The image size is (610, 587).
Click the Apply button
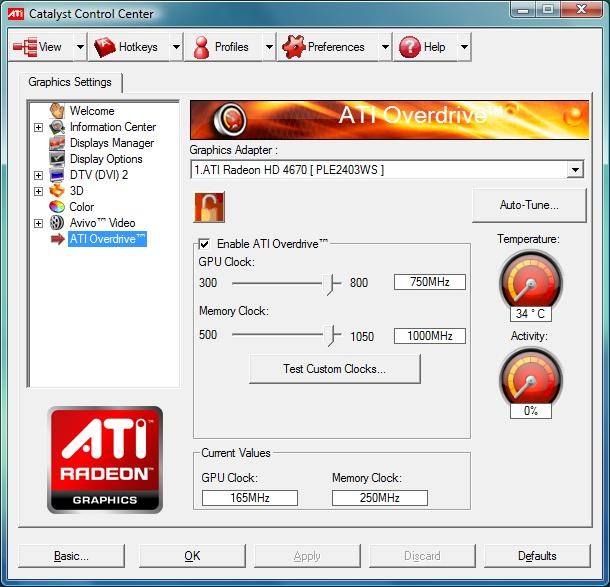click(307, 556)
